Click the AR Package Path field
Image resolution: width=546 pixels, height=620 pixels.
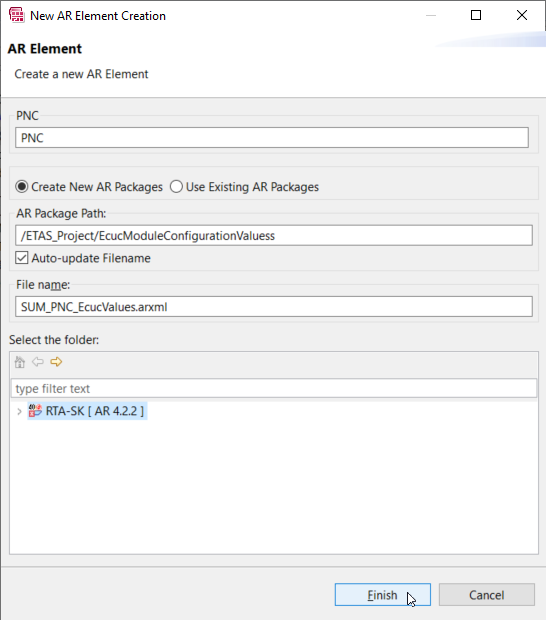click(x=274, y=235)
